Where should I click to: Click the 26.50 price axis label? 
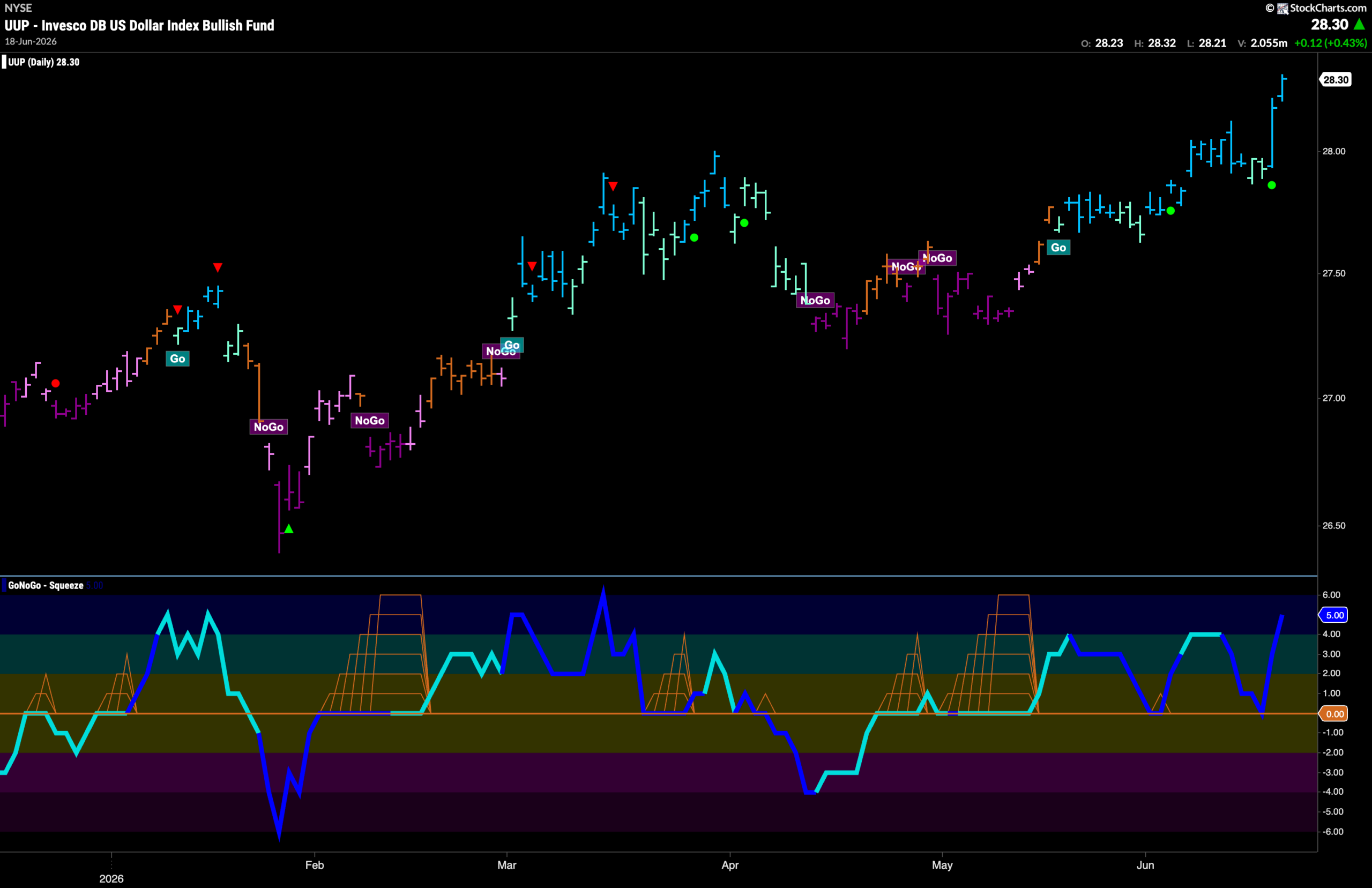[x=1334, y=525]
